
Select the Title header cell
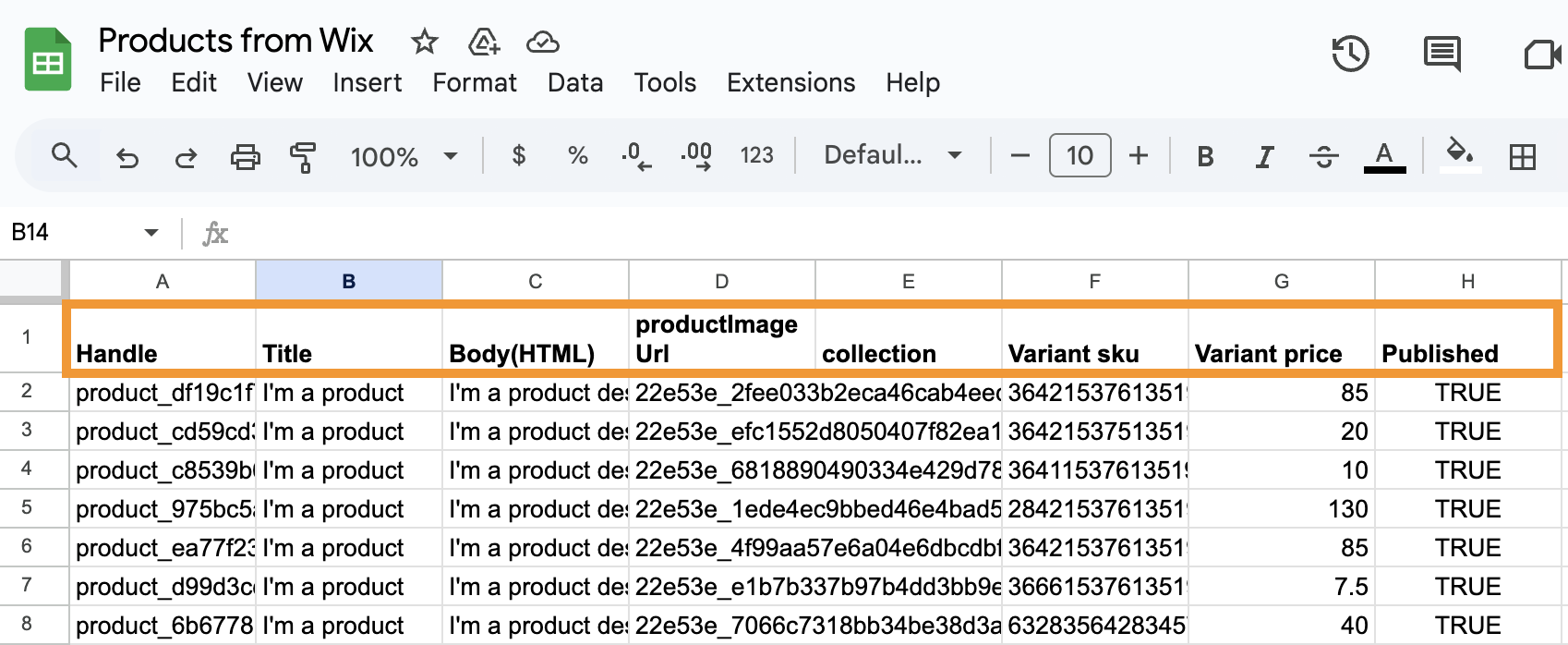[349, 338]
